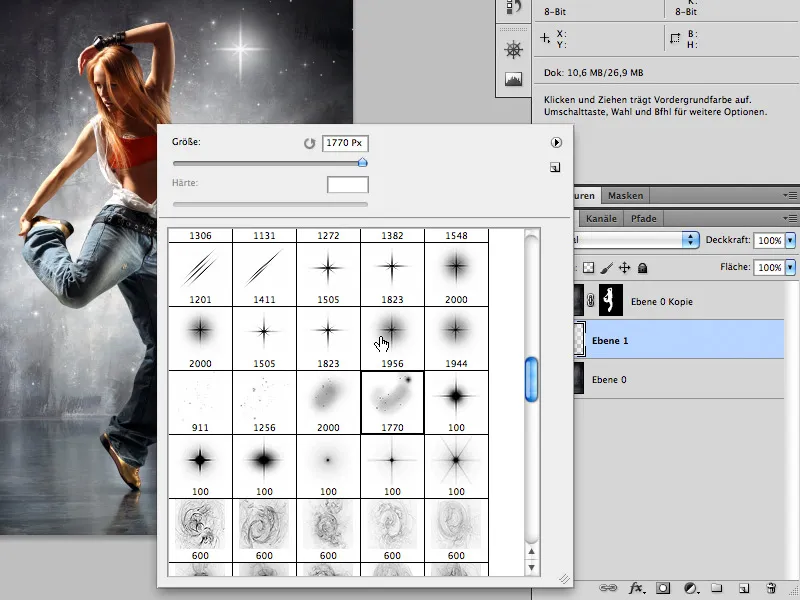800x600 pixels.
Task: Enable lock transparent pixels
Action: click(589, 268)
